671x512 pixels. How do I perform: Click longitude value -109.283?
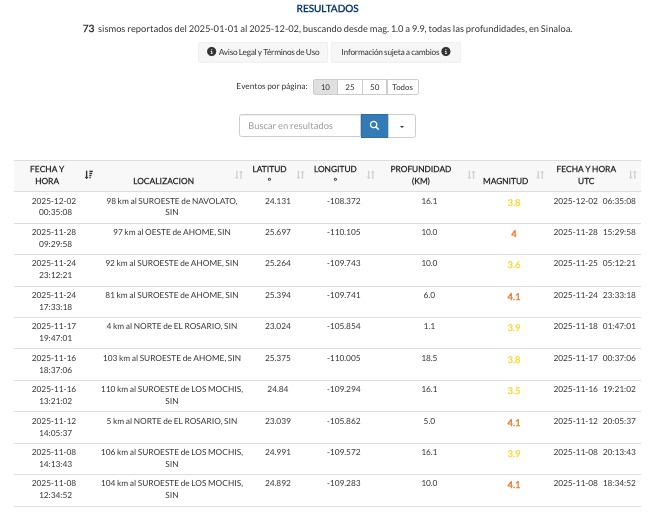click(x=344, y=483)
